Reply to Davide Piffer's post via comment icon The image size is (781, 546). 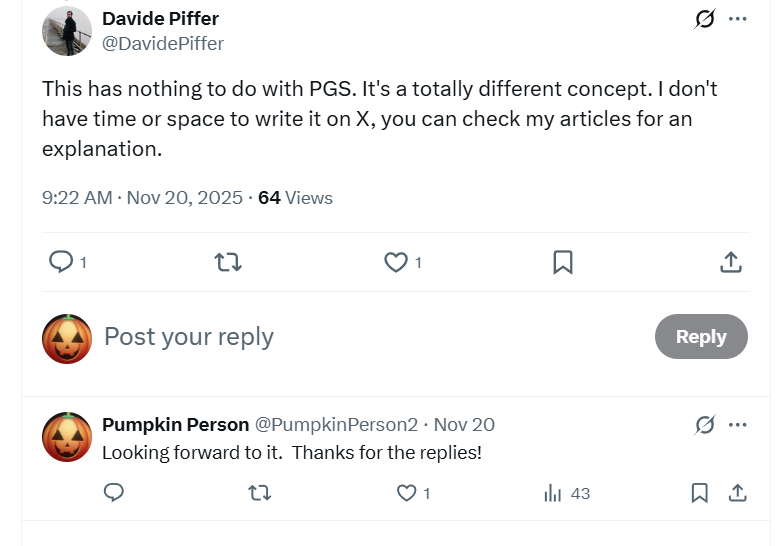[61, 262]
